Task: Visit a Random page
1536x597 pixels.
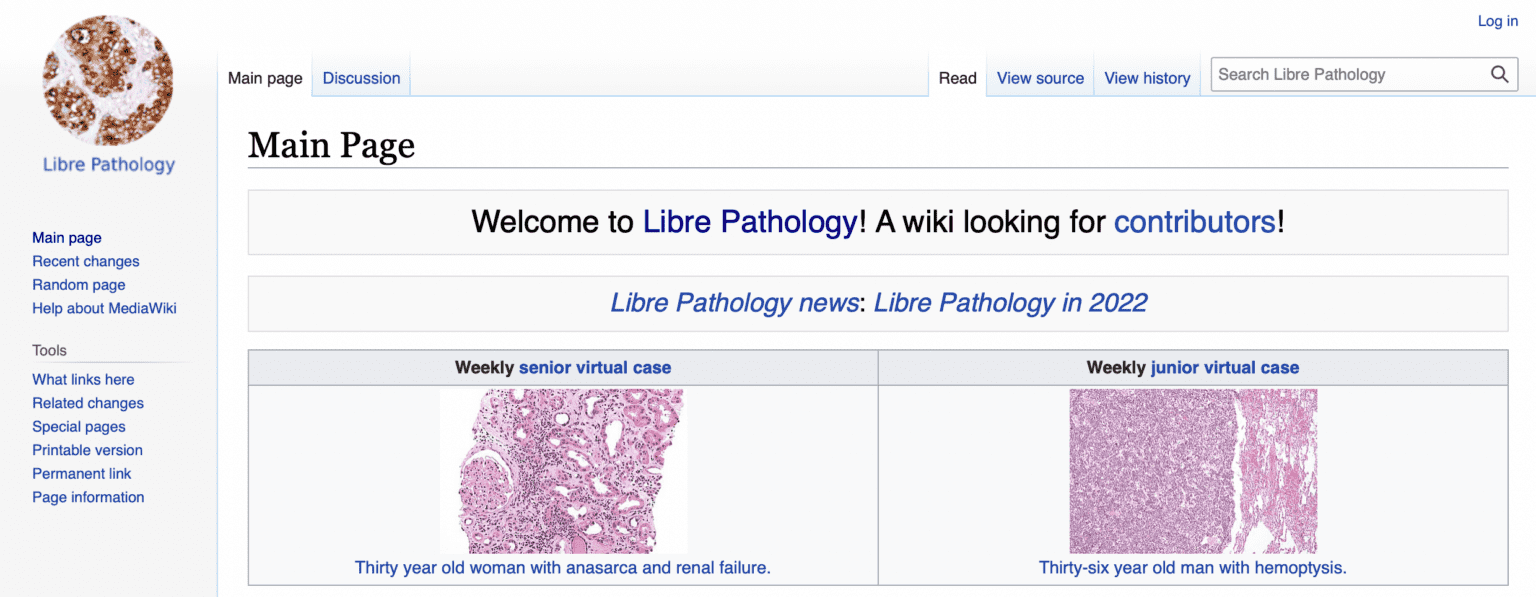Action: (x=78, y=284)
